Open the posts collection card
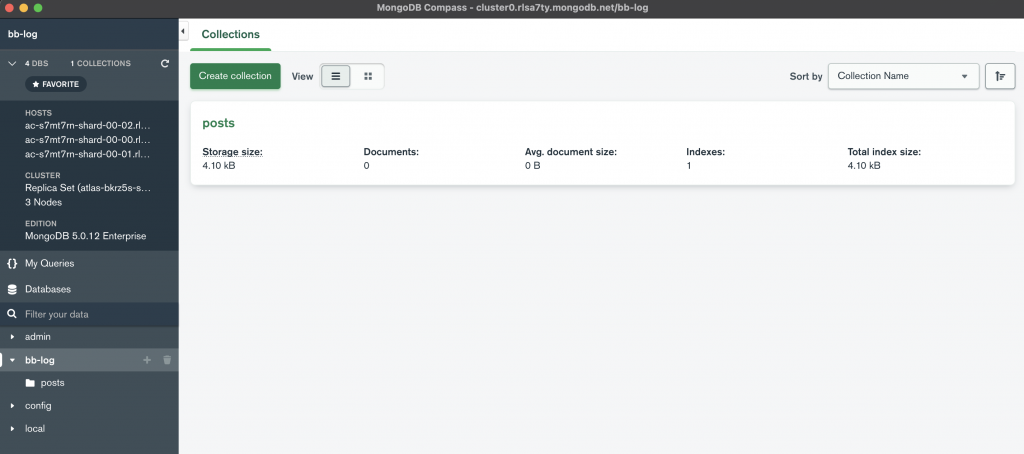The height and width of the screenshot is (454, 1024). coord(602,143)
